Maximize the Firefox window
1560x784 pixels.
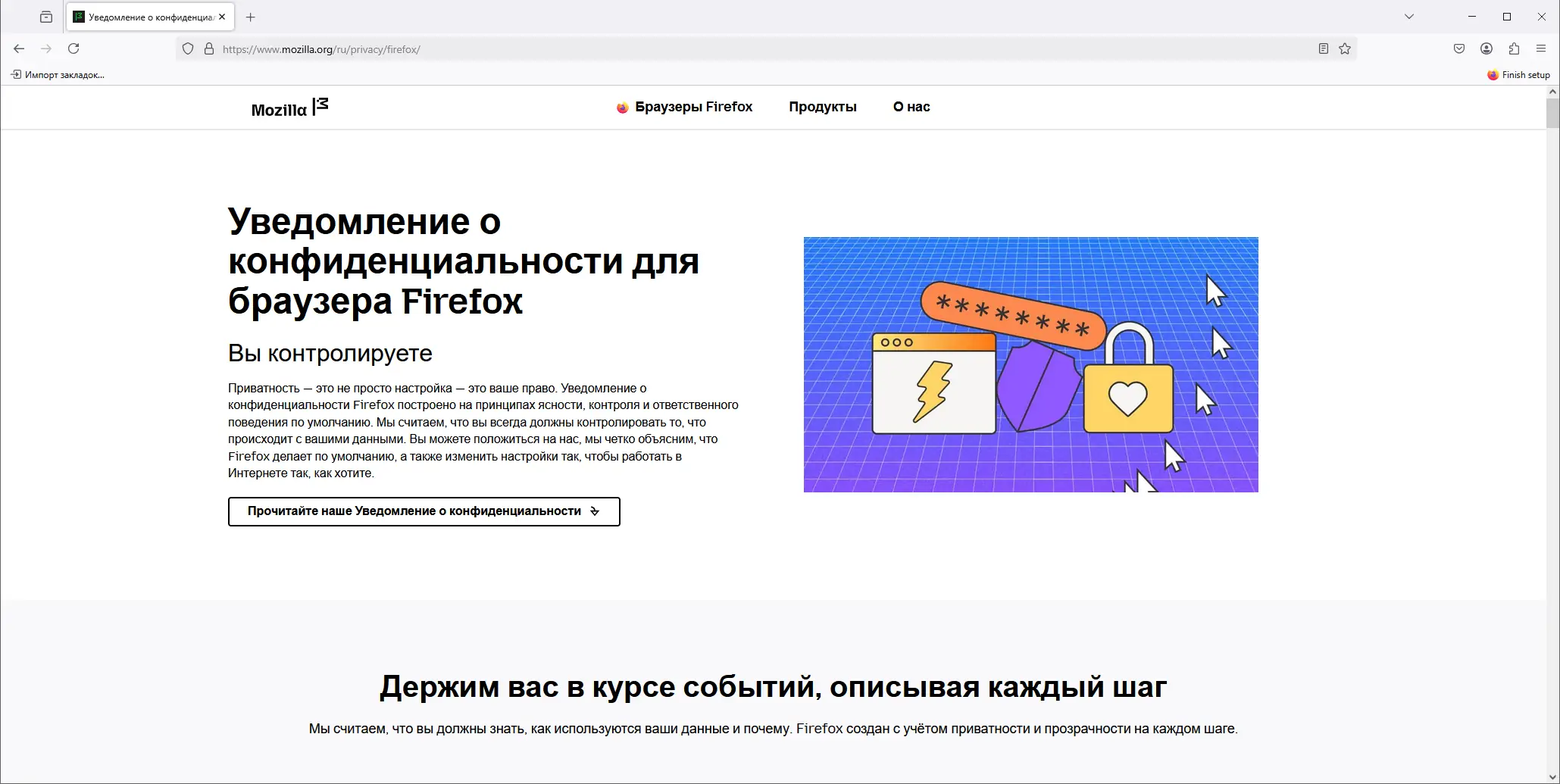[x=1507, y=17]
